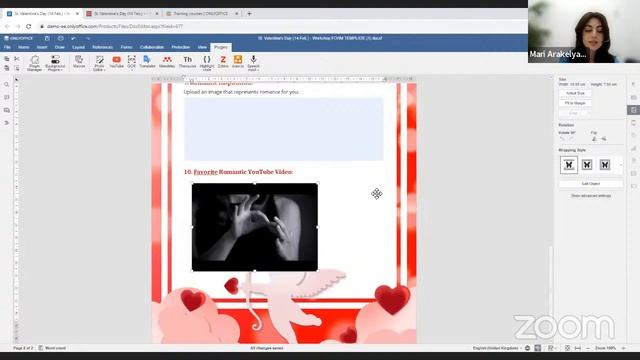Open paragraph settings in right sidebar

click(633, 84)
